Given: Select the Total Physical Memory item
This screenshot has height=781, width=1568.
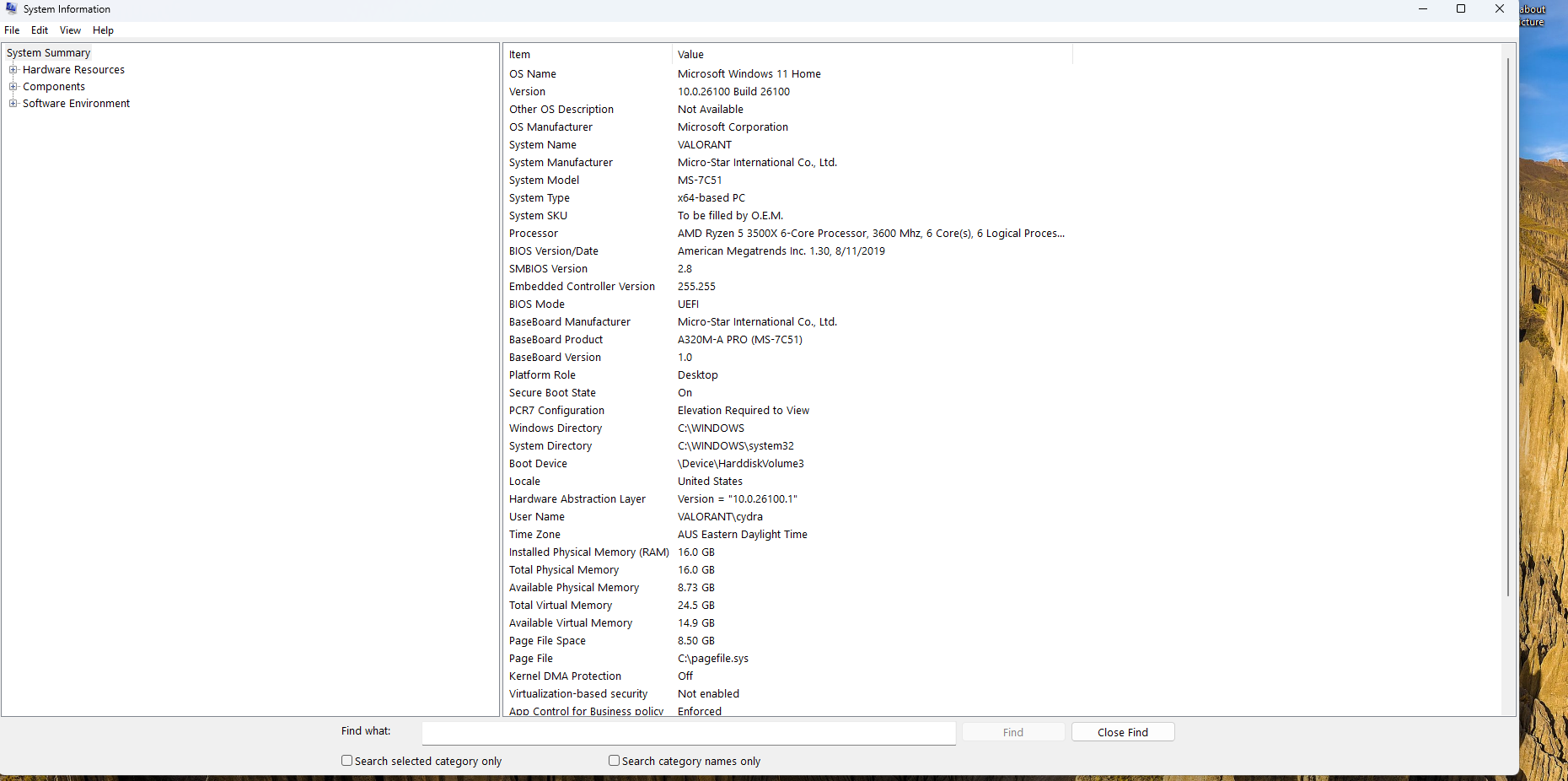Looking at the screenshot, I should pyautogui.click(x=564, y=570).
